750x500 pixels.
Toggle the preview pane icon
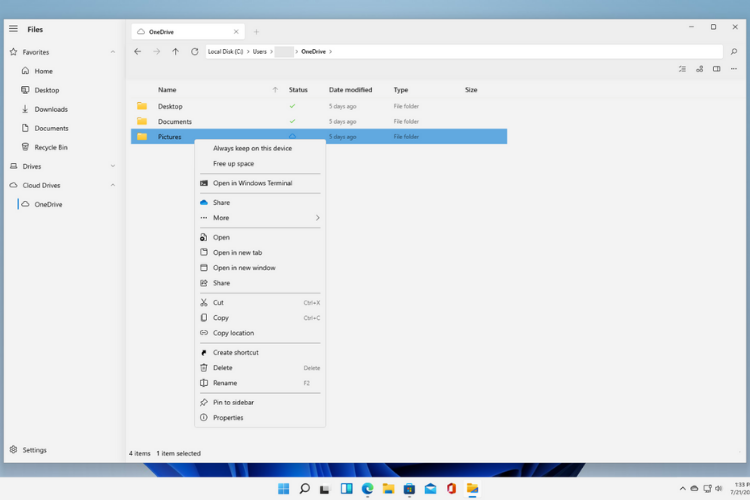point(716,69)
